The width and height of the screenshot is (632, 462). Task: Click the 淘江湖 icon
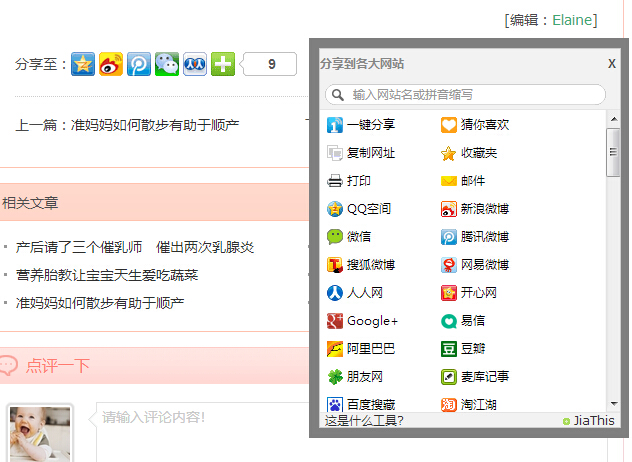click(449, 404)
